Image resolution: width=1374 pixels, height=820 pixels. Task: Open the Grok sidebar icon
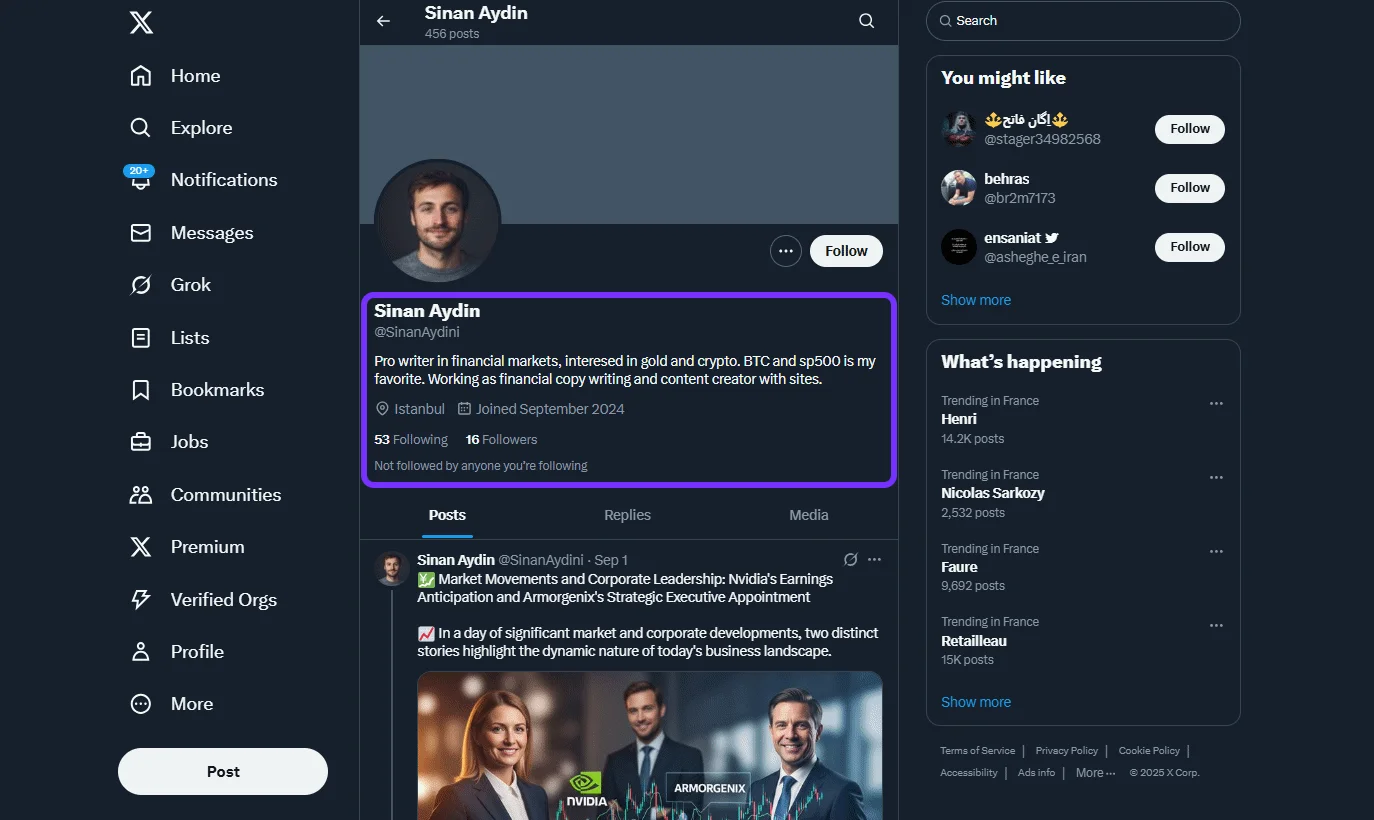tap(141, 285)
